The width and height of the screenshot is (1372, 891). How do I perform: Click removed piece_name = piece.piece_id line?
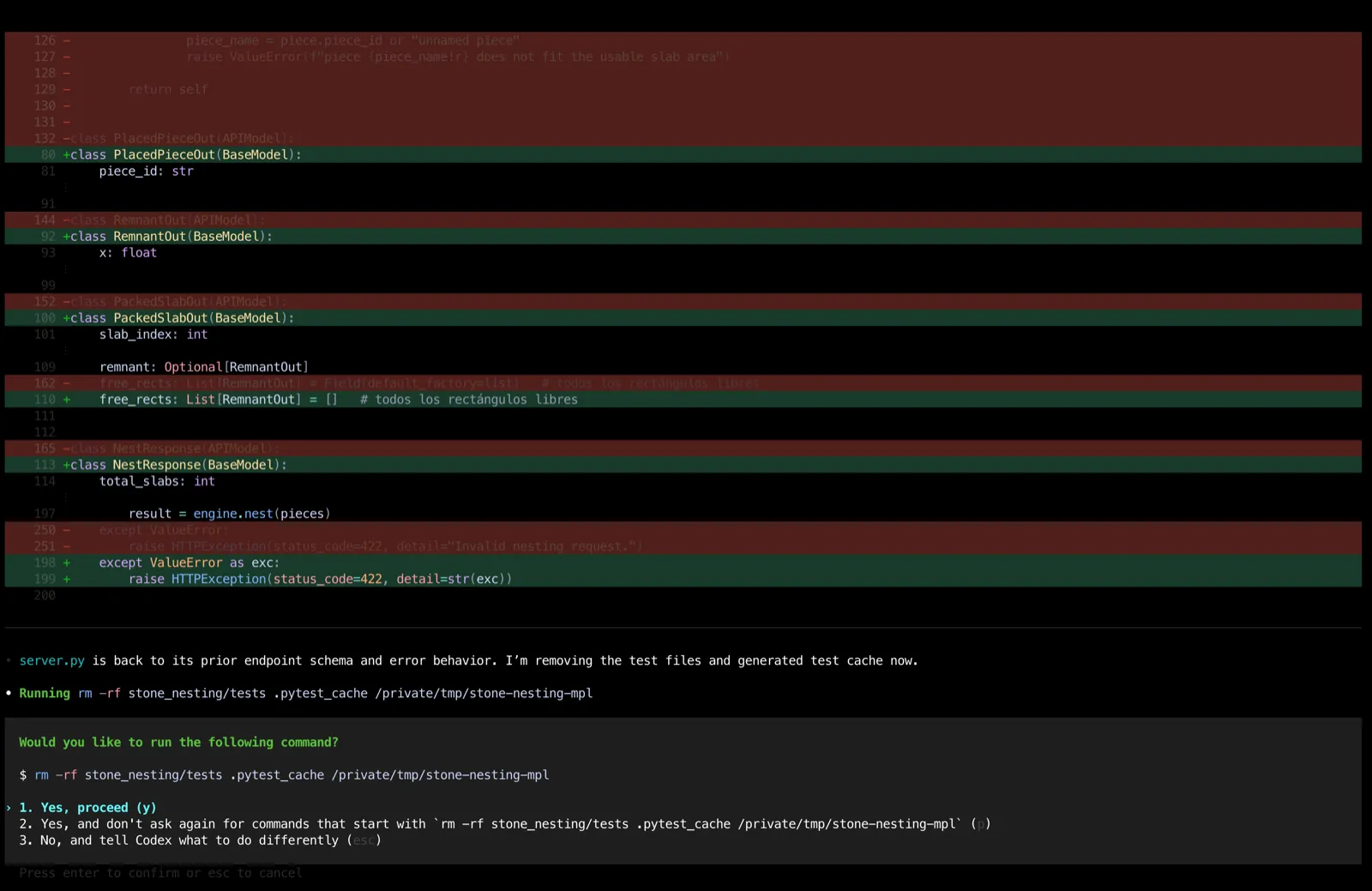tap(683, 41)
